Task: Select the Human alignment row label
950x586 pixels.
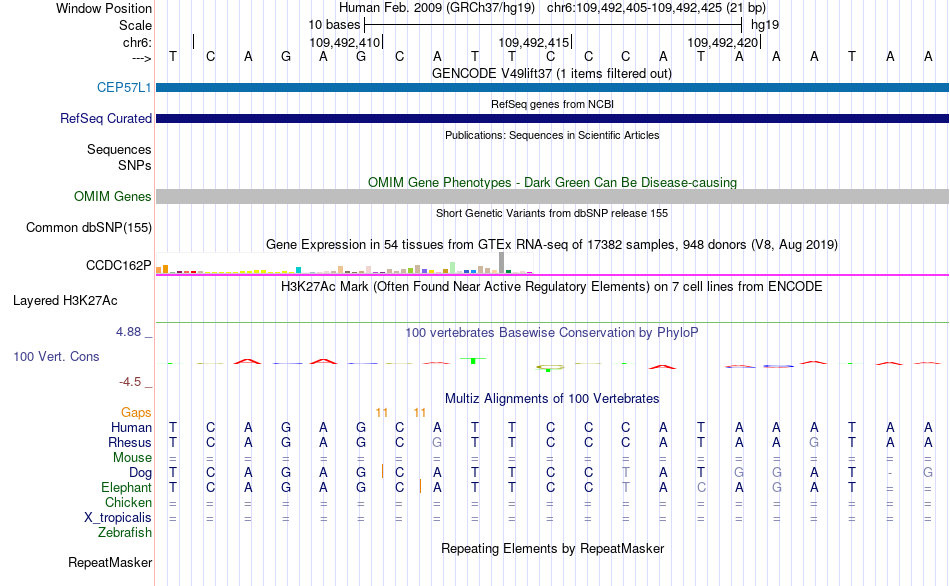Action: pyautogui.click(x=131, y=427)
